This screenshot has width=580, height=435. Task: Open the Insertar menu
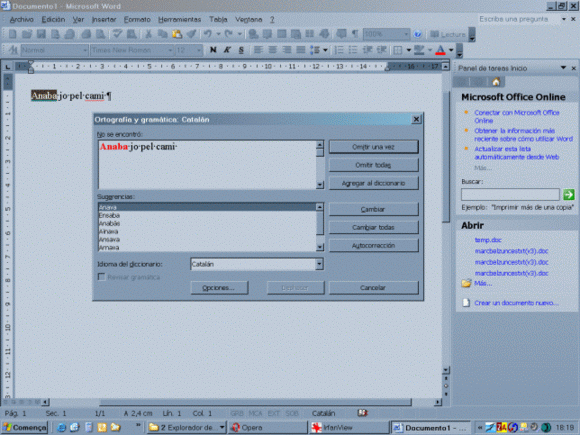pos(104,20)
